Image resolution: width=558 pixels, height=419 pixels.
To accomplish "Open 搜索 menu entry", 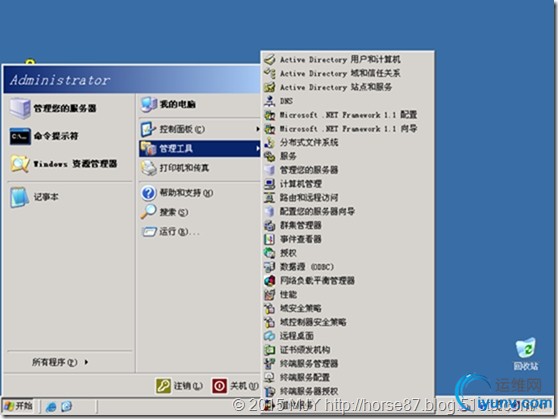I will (199, 212).
